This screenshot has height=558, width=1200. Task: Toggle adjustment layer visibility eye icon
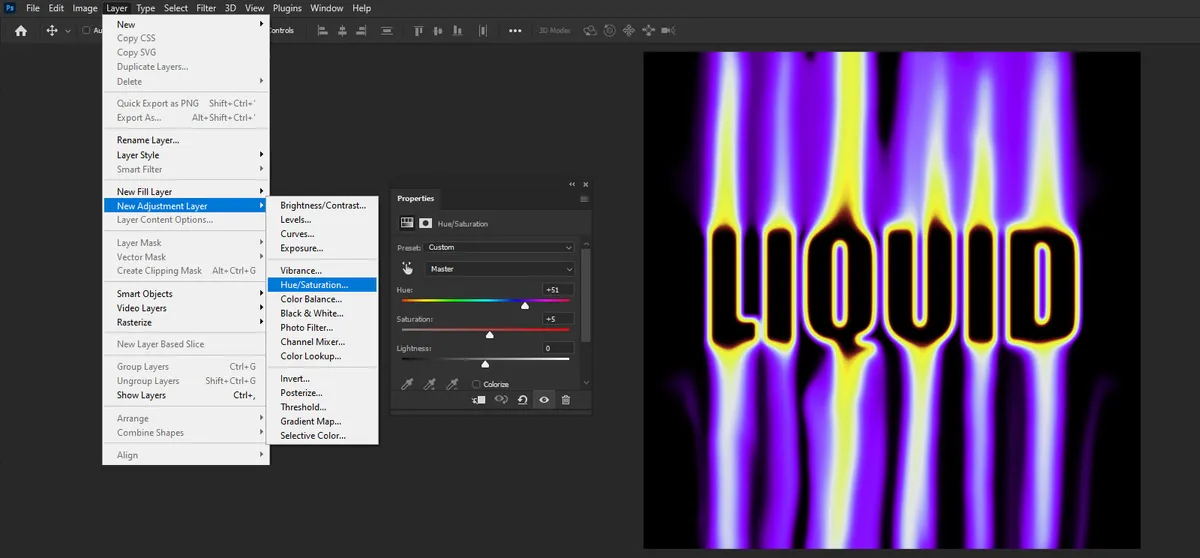tap(544, 400)
